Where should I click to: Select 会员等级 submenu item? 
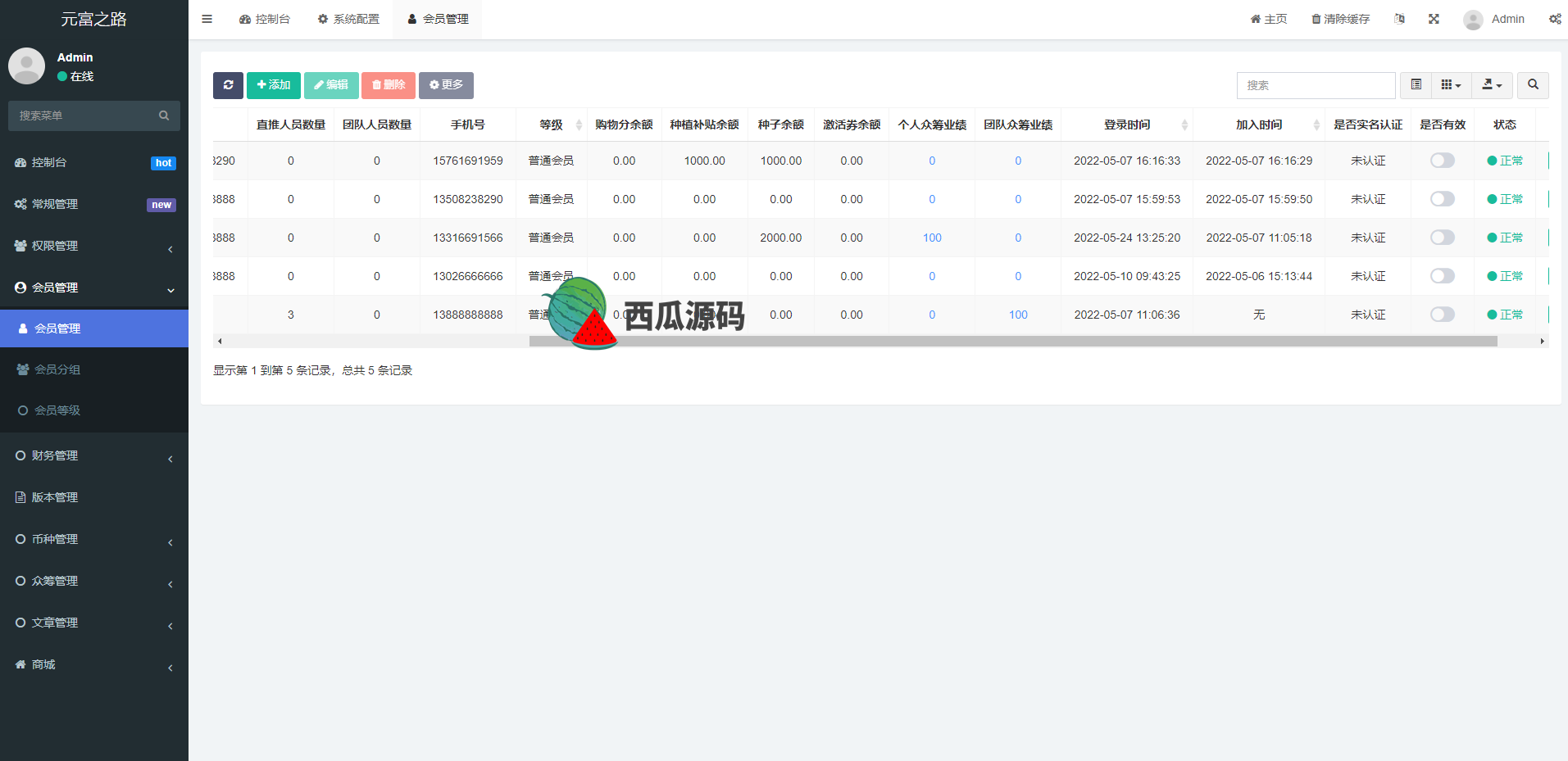coord(94,410)
